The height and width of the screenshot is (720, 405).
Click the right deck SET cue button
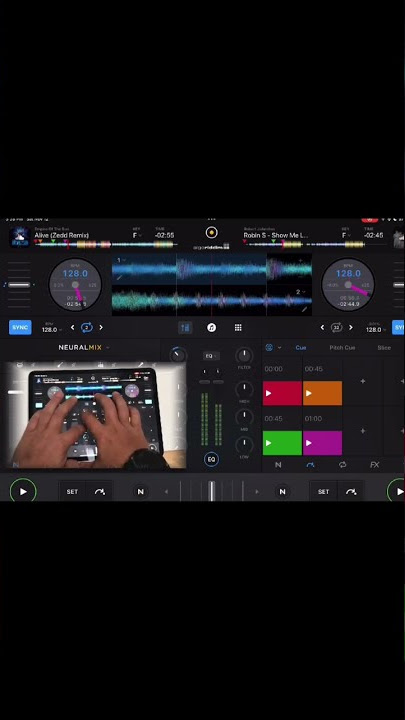pyautogui.click(x=323, y=491)
